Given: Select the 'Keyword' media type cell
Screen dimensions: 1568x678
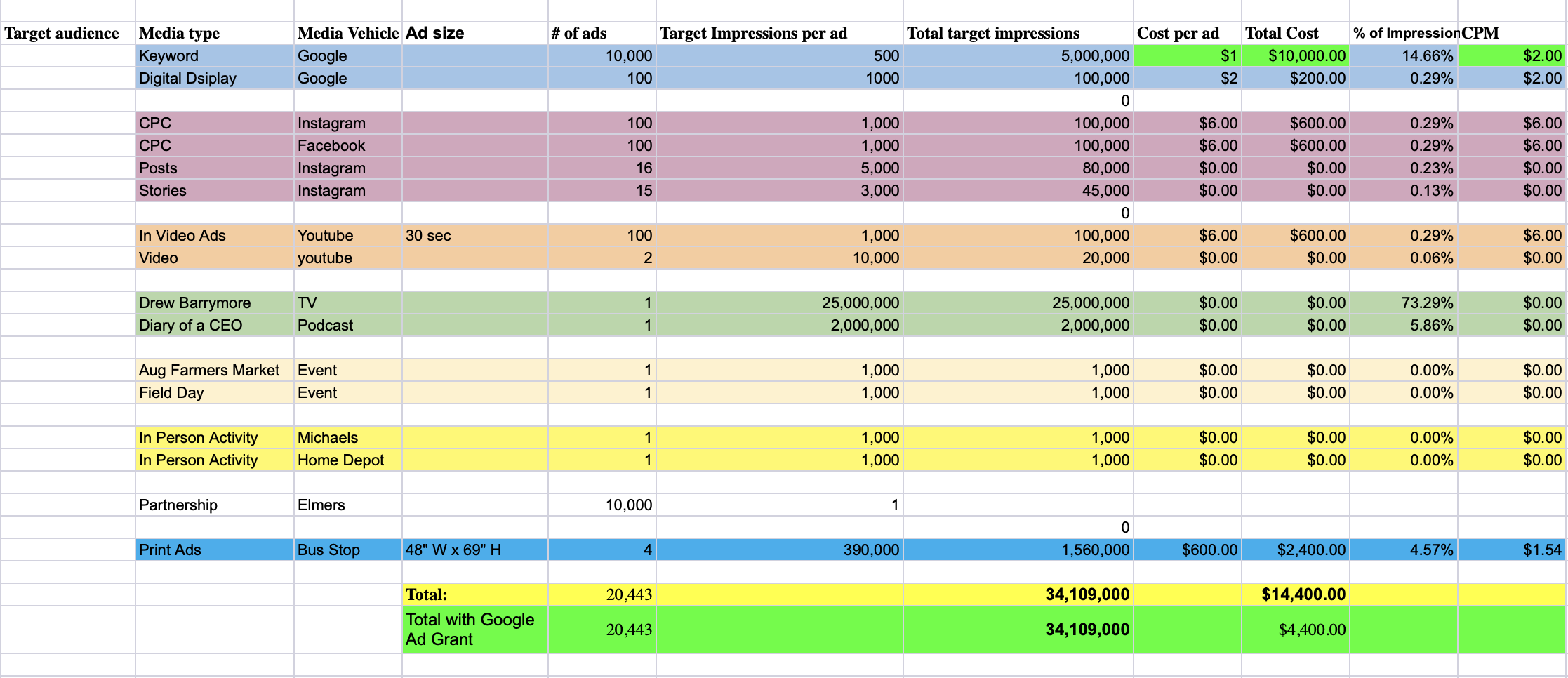Looking at the screenshot, I should [215, 55].
